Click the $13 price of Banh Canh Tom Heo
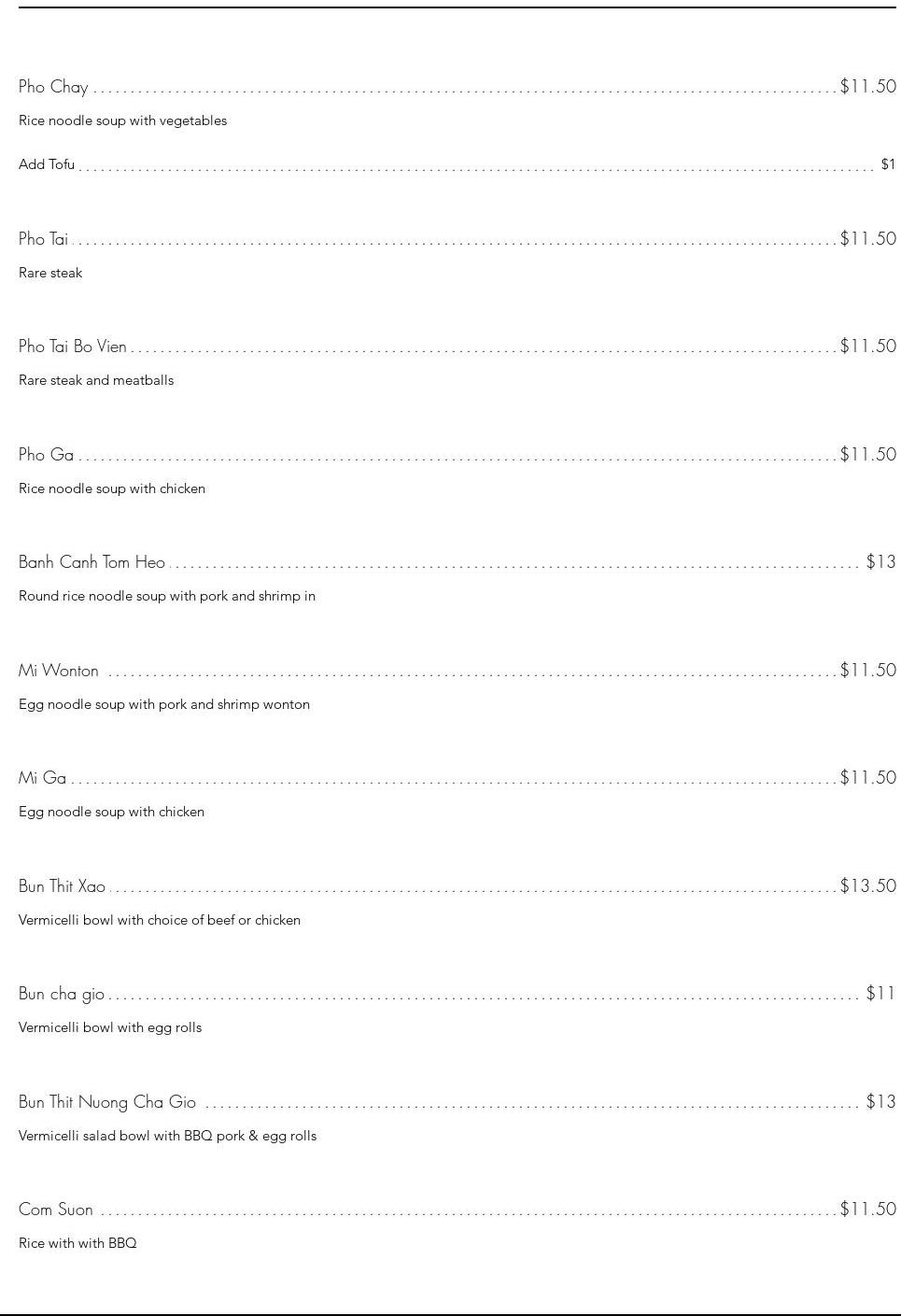 (880, 562)
